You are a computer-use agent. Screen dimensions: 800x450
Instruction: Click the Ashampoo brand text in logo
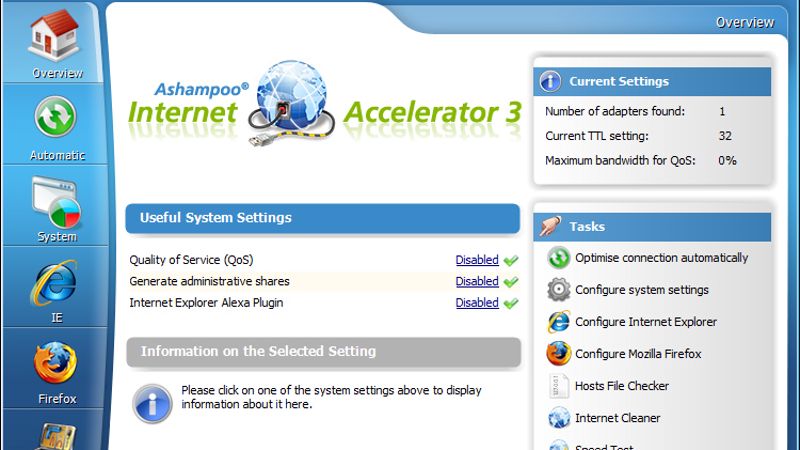pyautogui.click(x=202, y=89)
